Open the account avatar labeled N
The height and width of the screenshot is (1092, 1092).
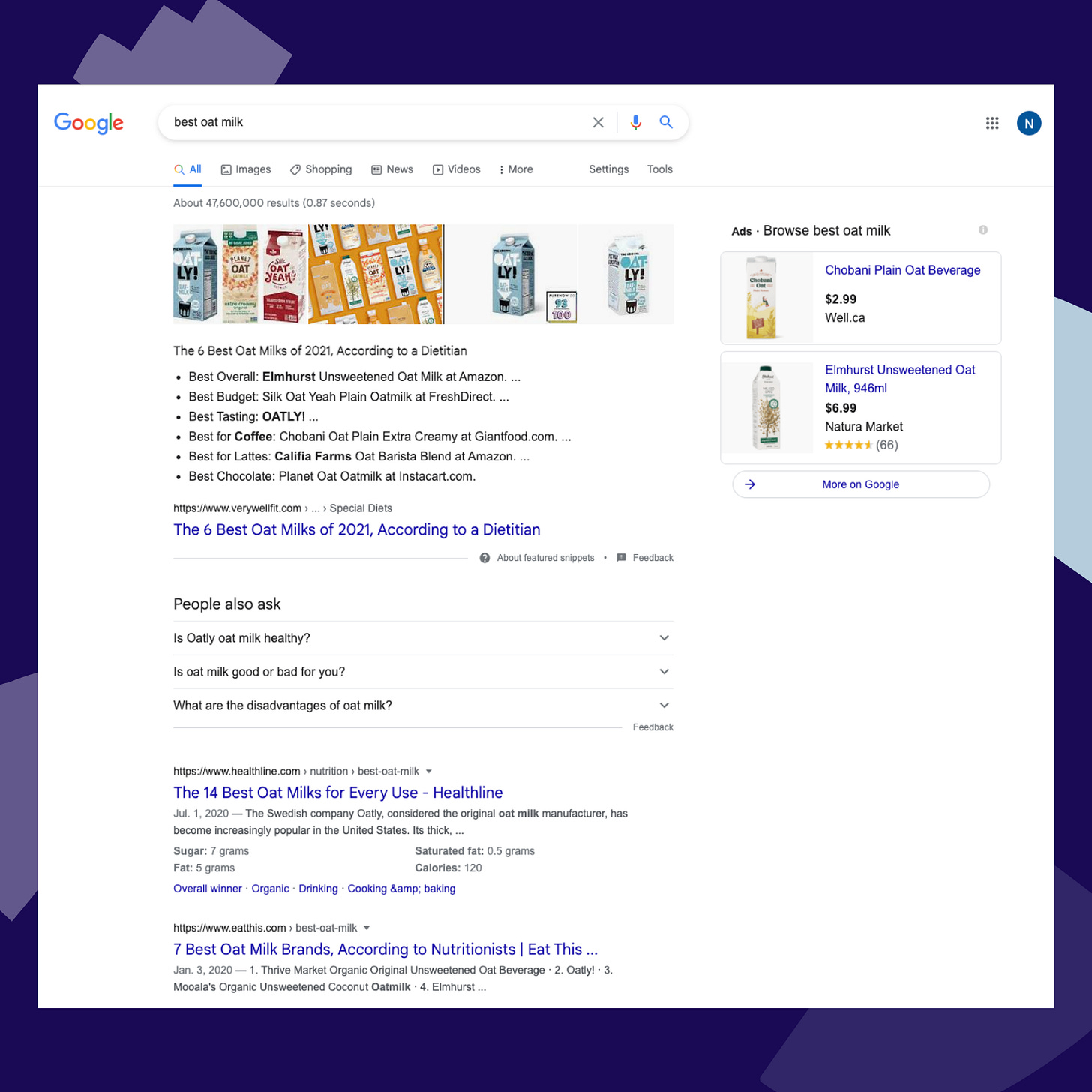1029,123
